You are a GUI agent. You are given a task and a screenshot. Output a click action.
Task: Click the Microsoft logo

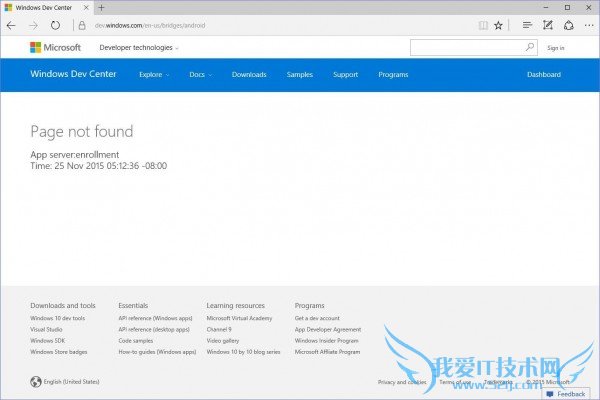click(55, 47)
